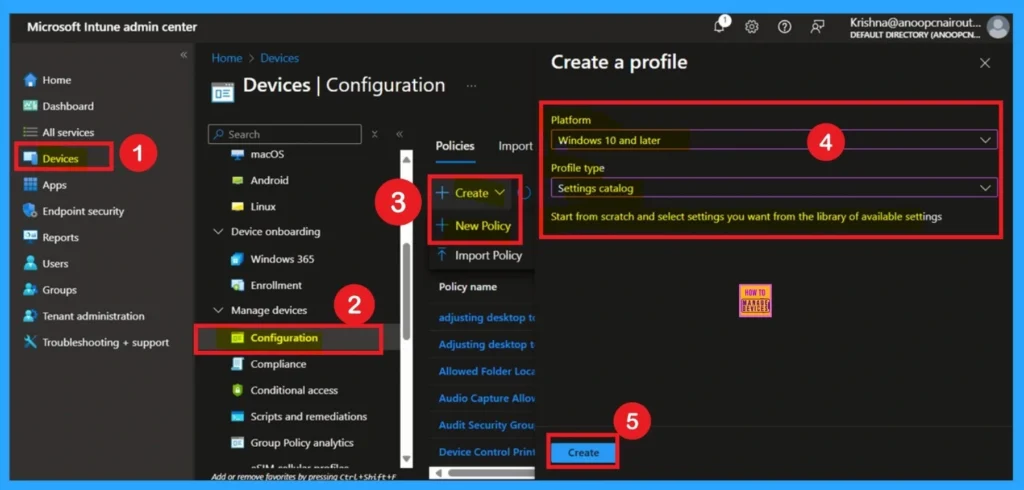Click the blue Create button

click(x=583, y=453)
